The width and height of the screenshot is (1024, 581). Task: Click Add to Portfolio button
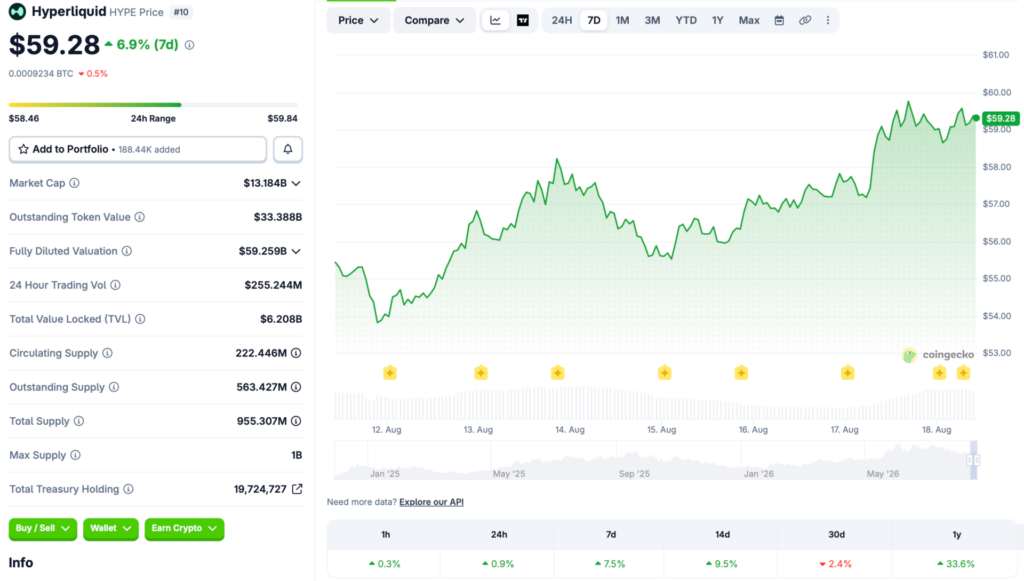click(x=138, y=149)
